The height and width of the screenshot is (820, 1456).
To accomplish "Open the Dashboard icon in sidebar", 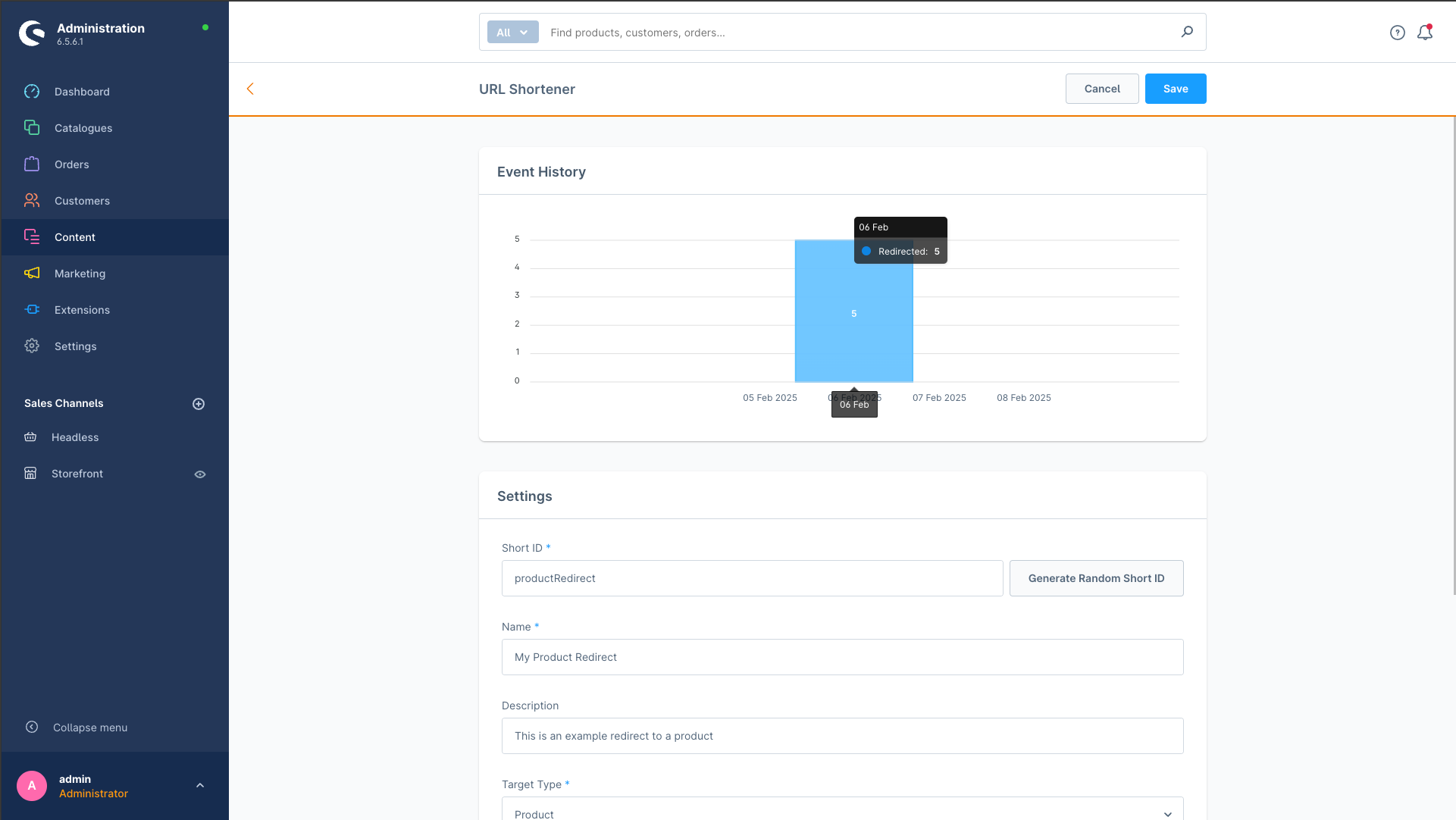I will [x=32, y=92].
